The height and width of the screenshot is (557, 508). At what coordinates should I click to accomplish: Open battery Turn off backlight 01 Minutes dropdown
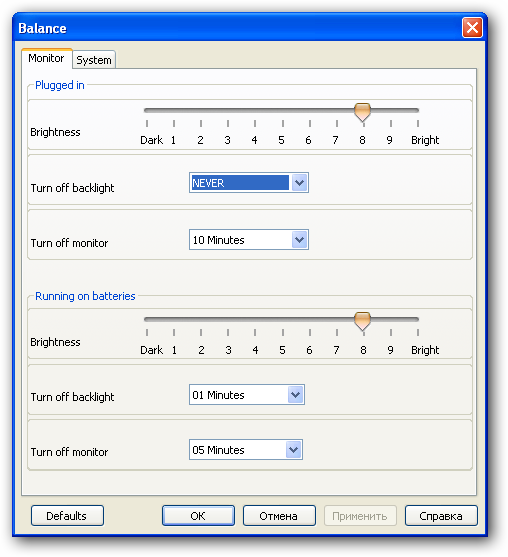click(247, 395)
